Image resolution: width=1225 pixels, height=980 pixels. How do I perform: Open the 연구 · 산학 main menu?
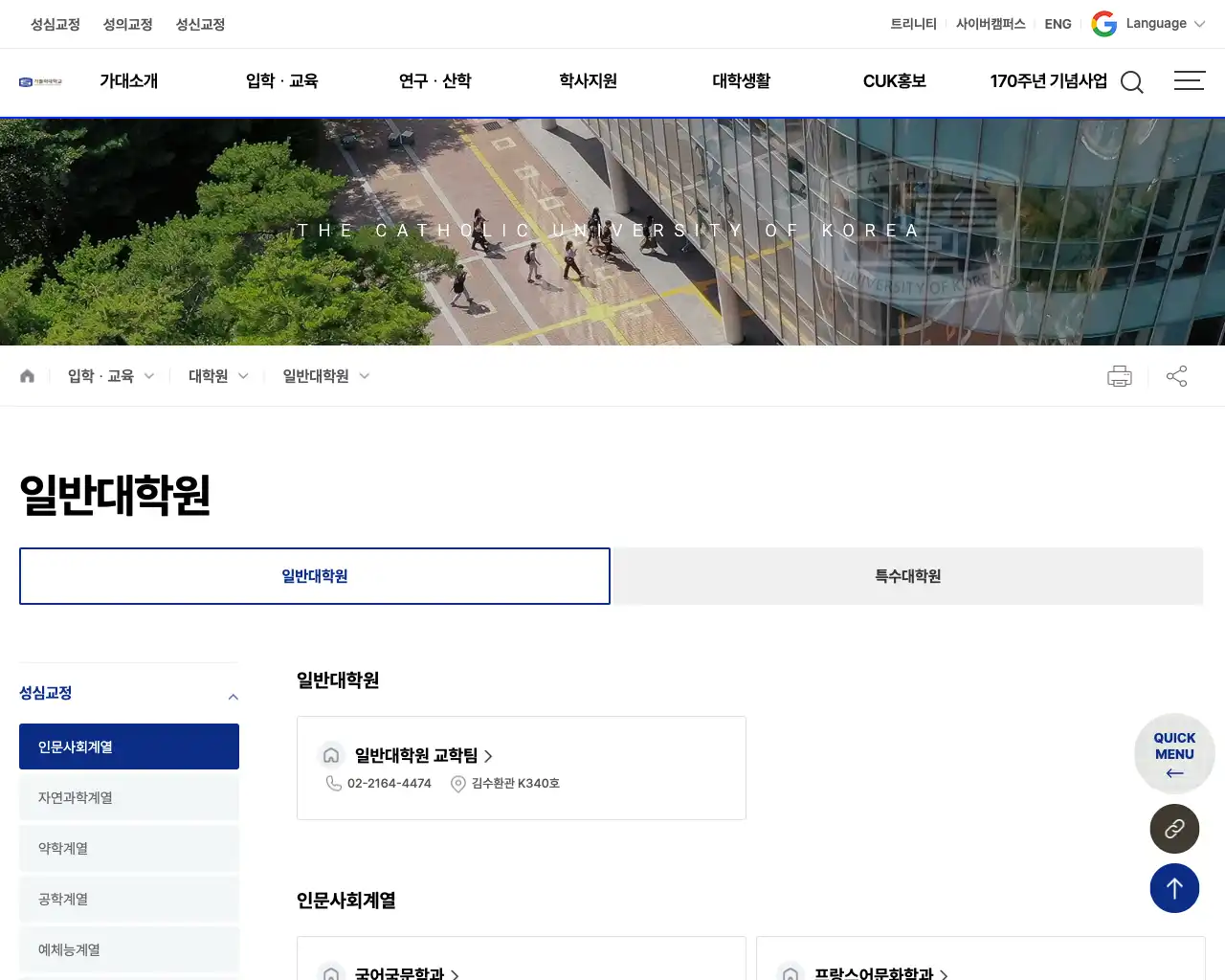(434, 81)
